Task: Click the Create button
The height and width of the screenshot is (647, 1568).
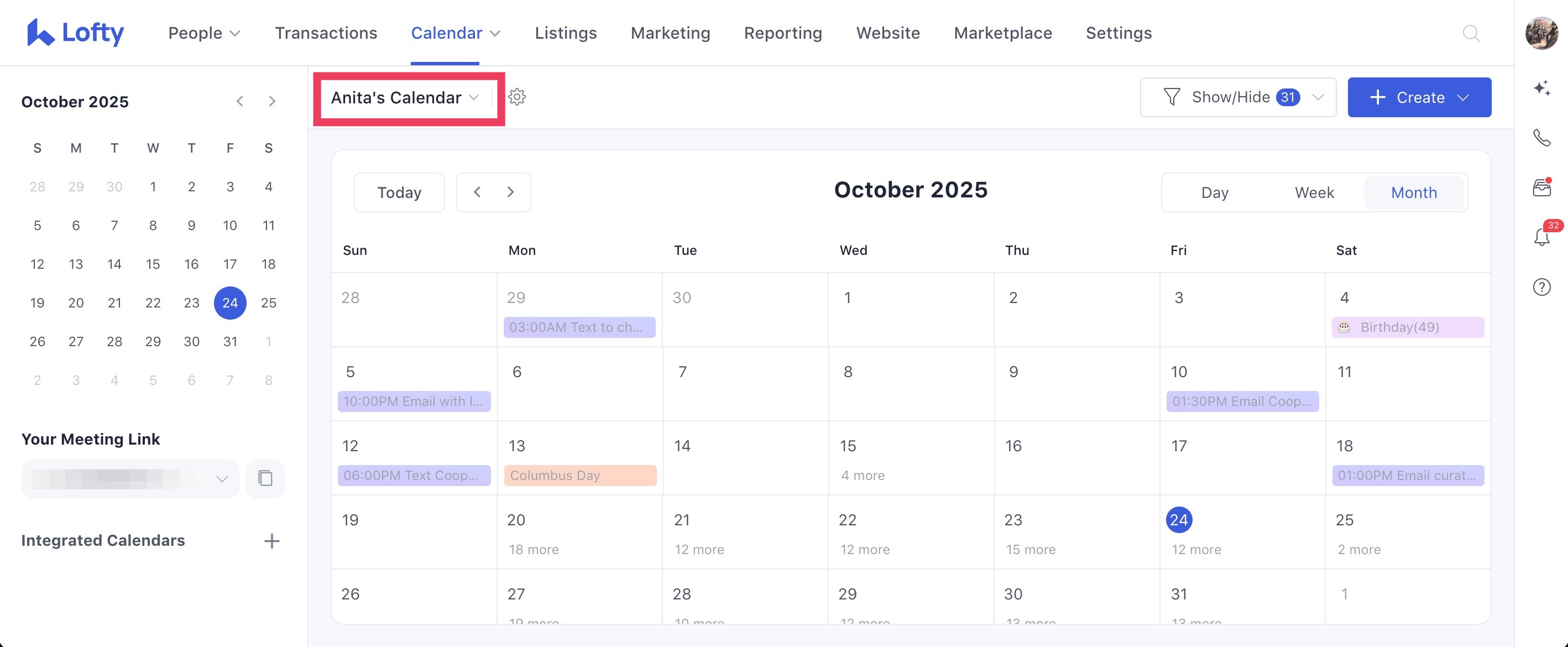Action: (x=1419, y=97)
